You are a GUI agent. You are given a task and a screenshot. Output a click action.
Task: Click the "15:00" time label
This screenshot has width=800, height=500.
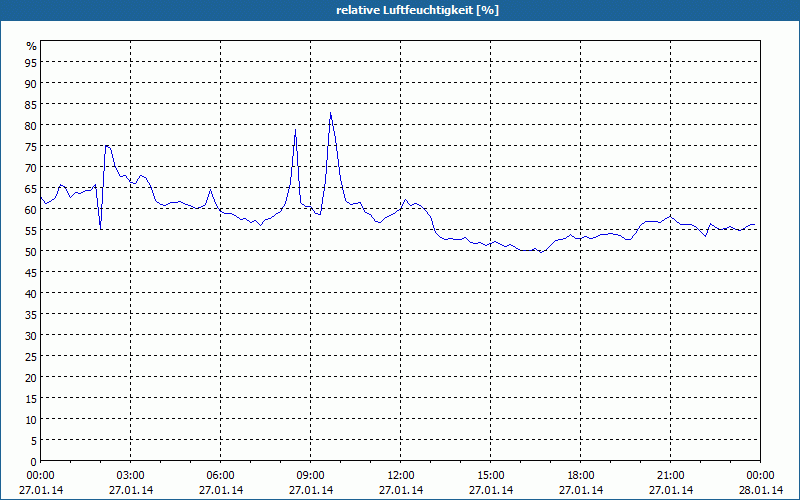[491, 476]
